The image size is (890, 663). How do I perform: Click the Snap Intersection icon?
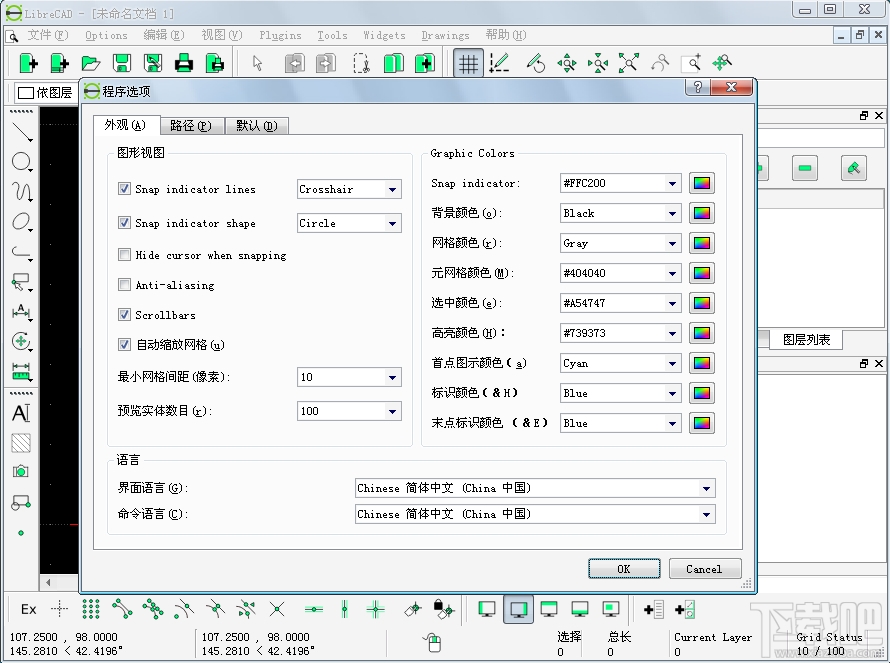(x=276, y=609)
